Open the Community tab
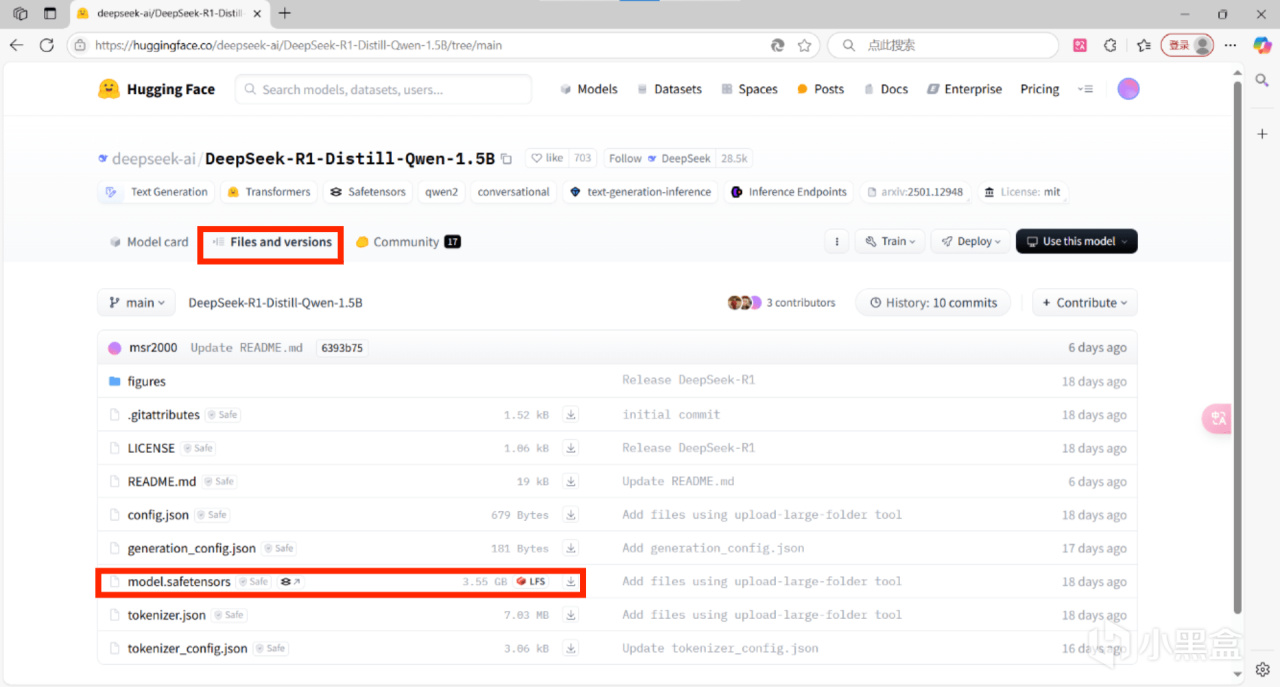 coord(408,241)
